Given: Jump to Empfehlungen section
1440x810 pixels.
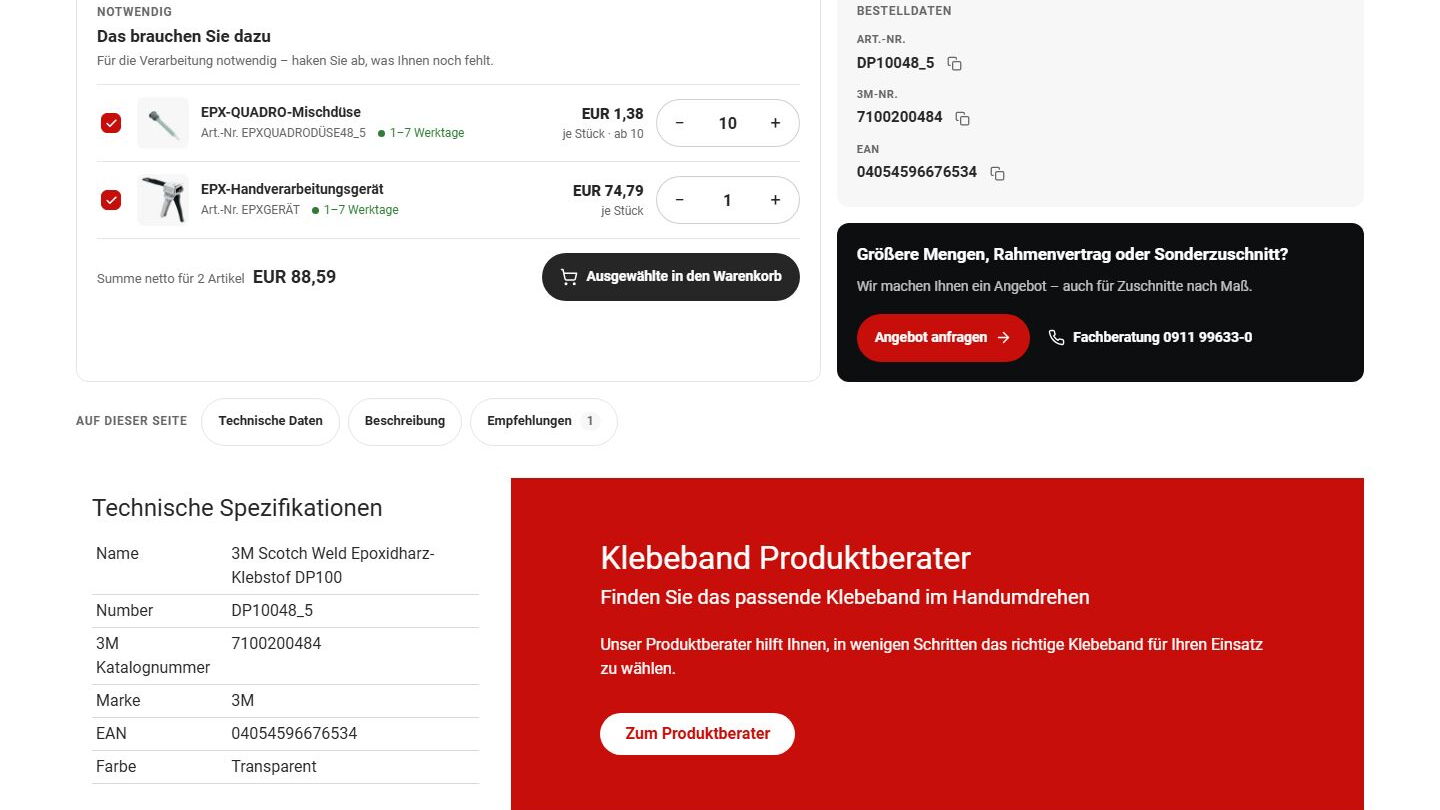Looking at the screenshot, I should click(544, 421).
